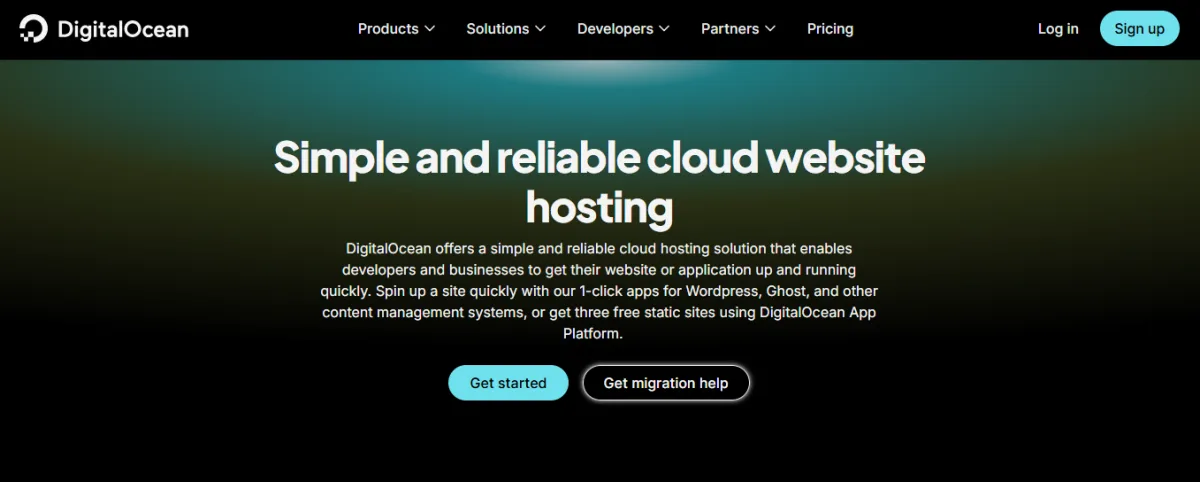Viewport: 1200px width, 482px height.
Task: Click the Sign up button
Action: coord(1139,29)
